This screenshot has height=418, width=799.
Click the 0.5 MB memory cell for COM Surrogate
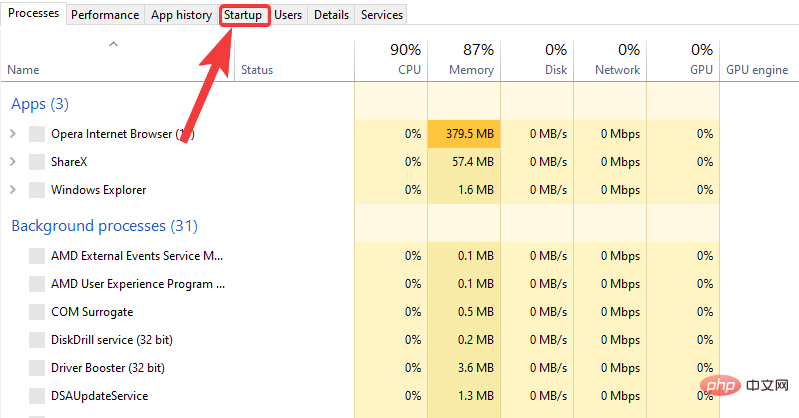click(x=464, y=312)
